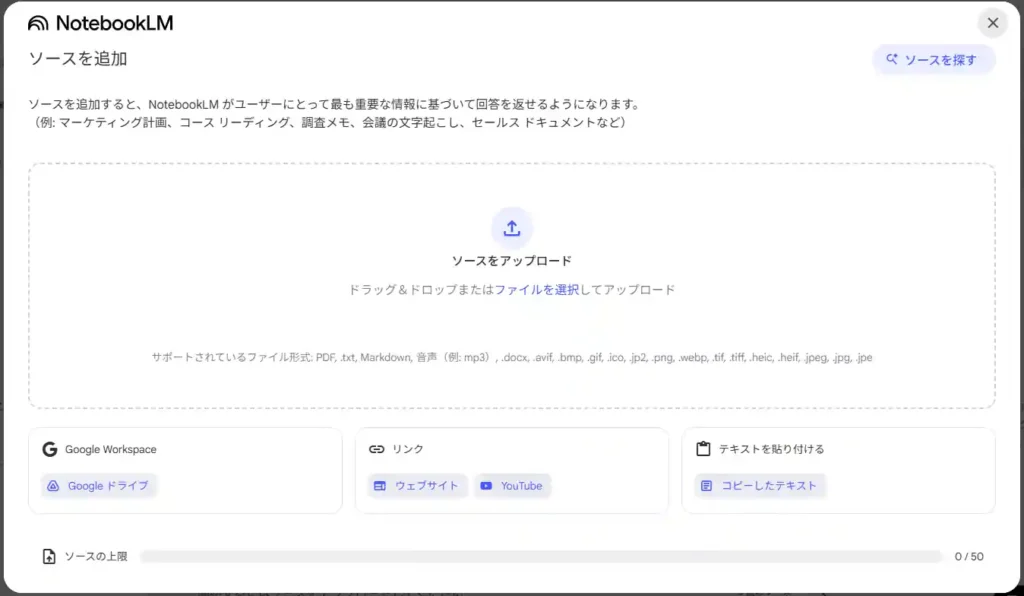Image resolution: width=1024 pixels, height=596 pixels.
Task: Click the website icon in ウェブサイト chip
Action: point(380,486)
